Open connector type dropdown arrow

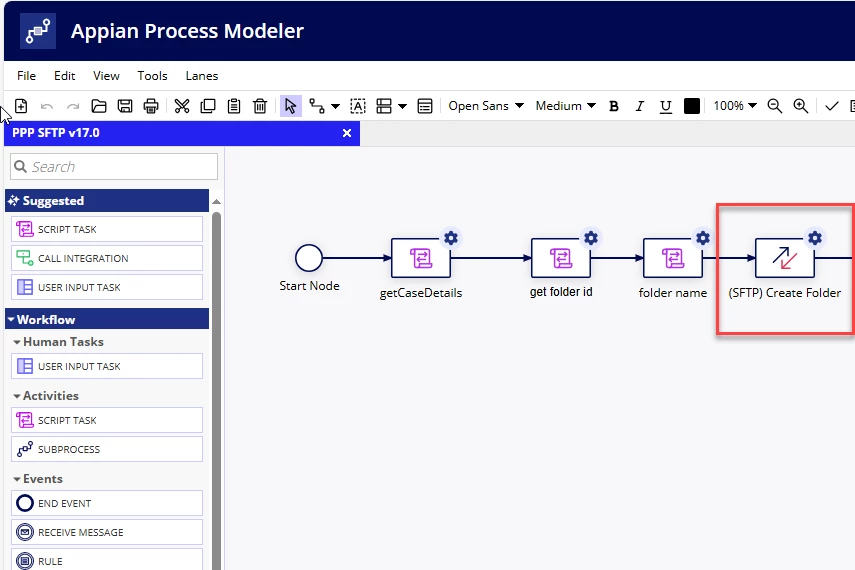(335, 106)
